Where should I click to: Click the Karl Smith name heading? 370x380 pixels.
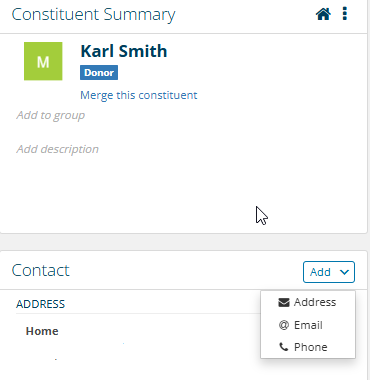[x=124, y=51]
